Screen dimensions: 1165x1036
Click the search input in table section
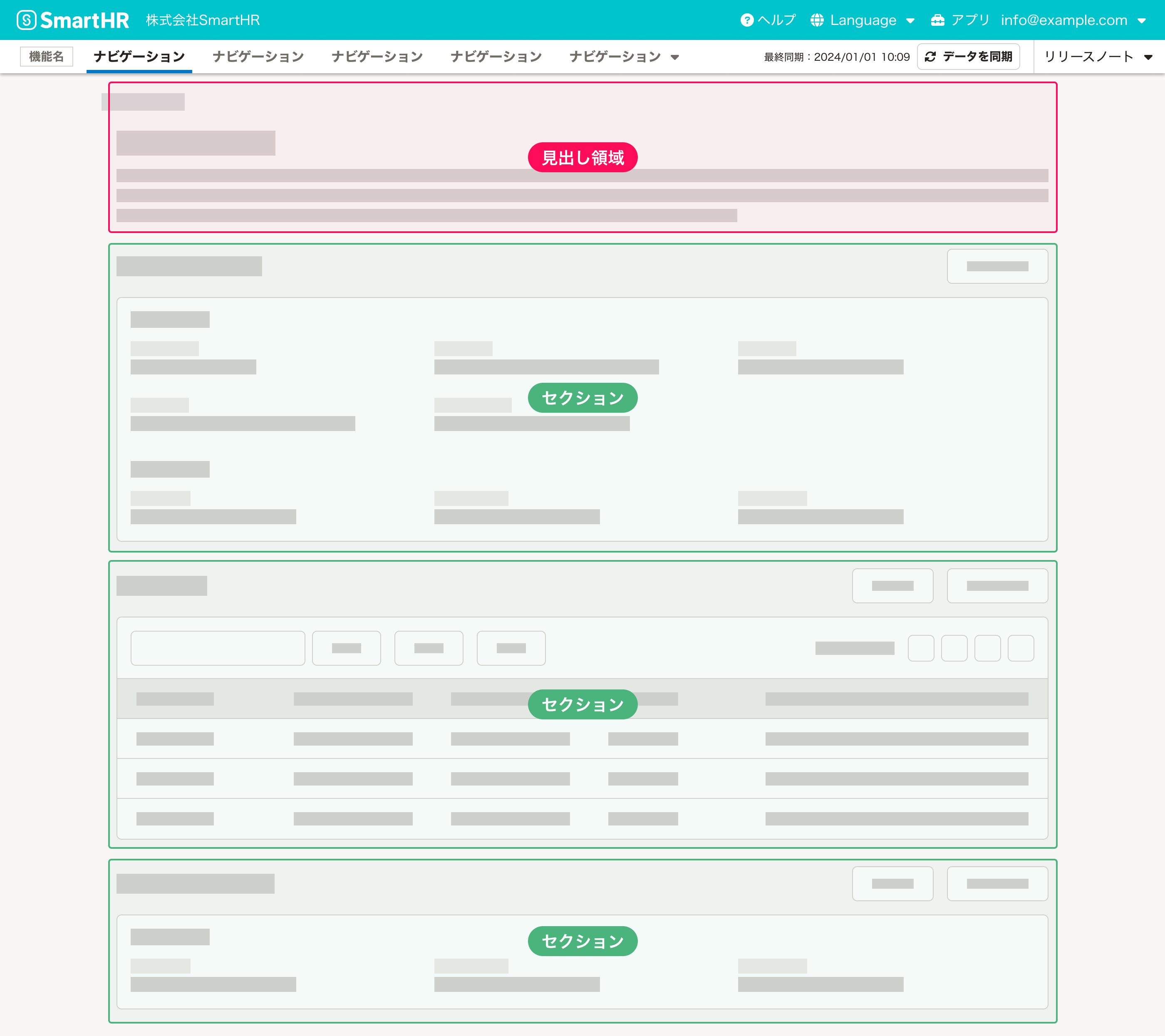[218, 648]
